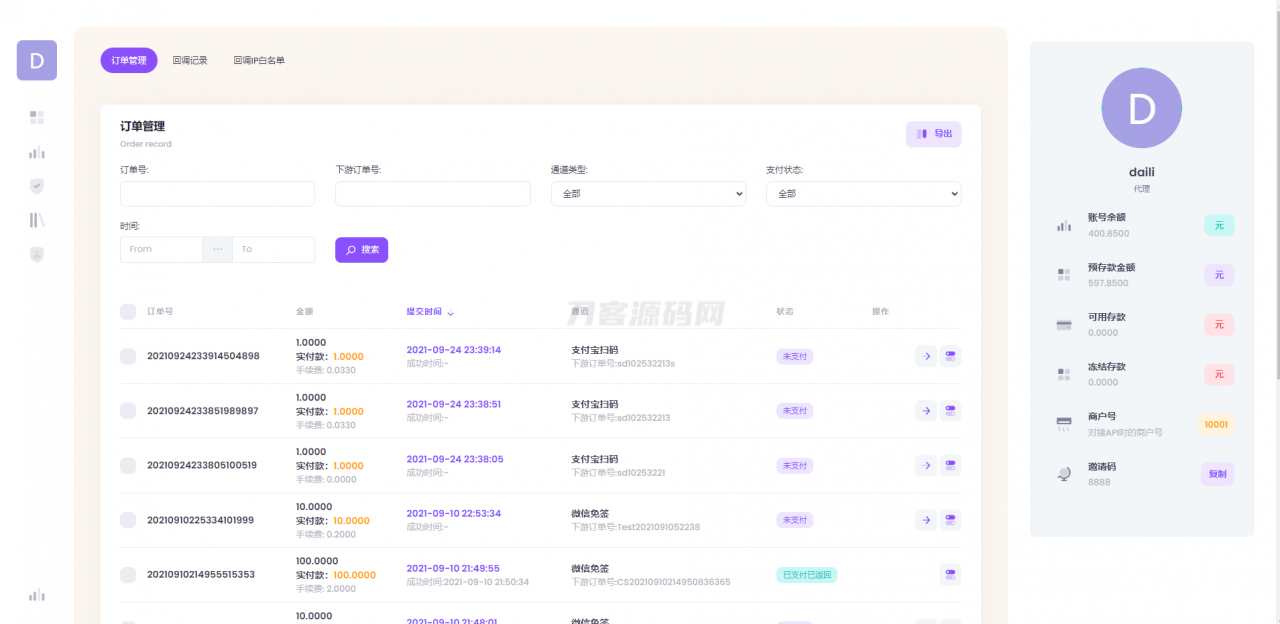
Task: Copy the invitation code with the 复制 button
Action: tap(1217, 474)
